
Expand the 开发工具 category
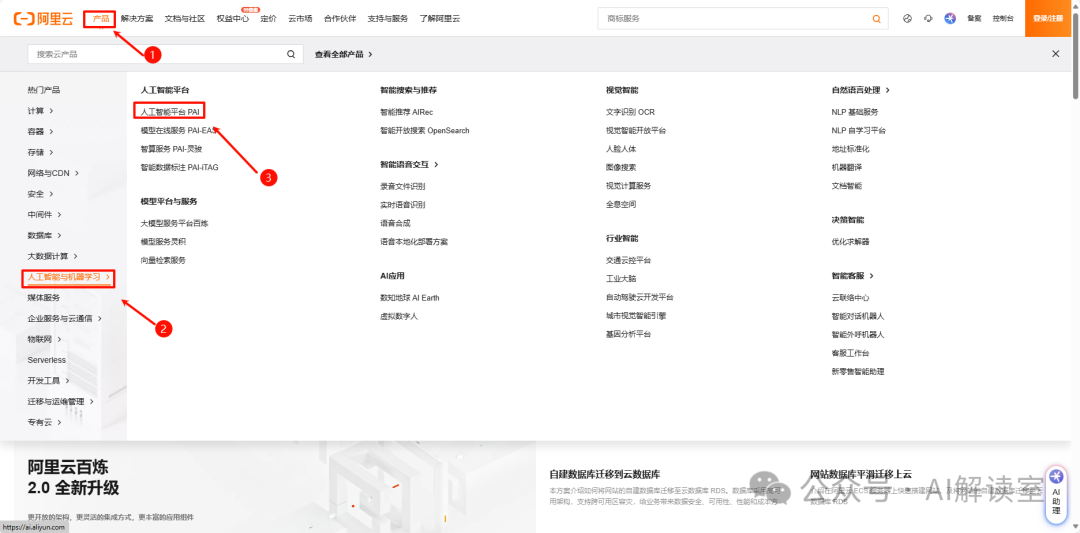[x=48, y=380]
